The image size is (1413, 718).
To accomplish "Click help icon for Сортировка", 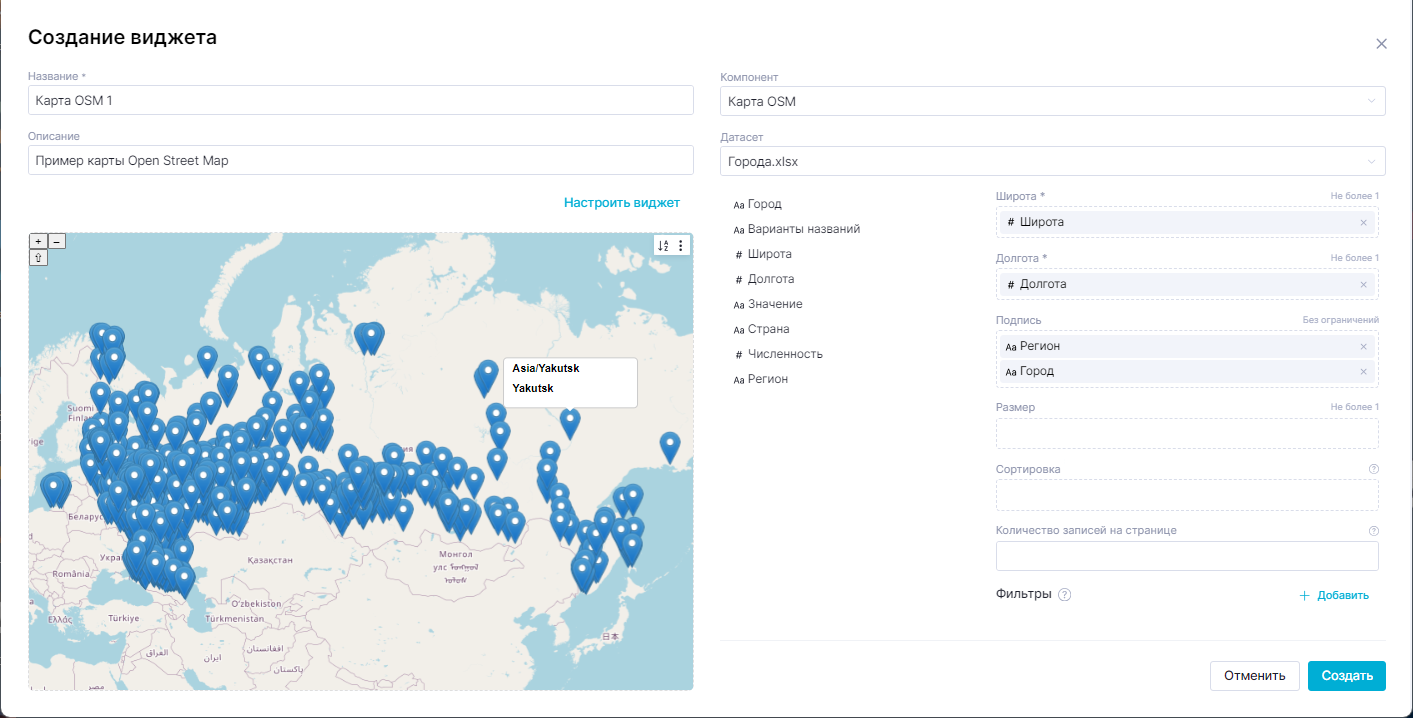I will [x=1373, y=469].
